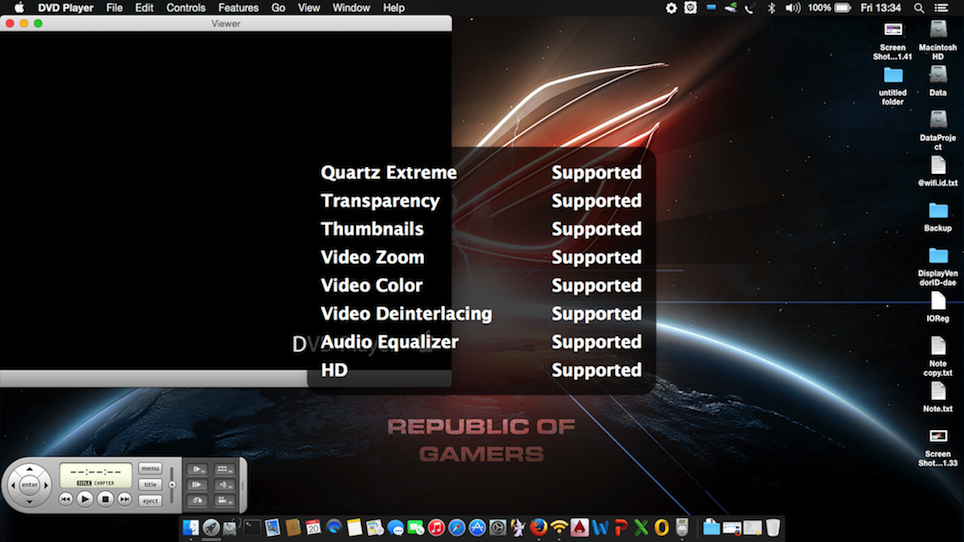Open the Edit menu
964x542 pixels.
click(x=144, y=8)
